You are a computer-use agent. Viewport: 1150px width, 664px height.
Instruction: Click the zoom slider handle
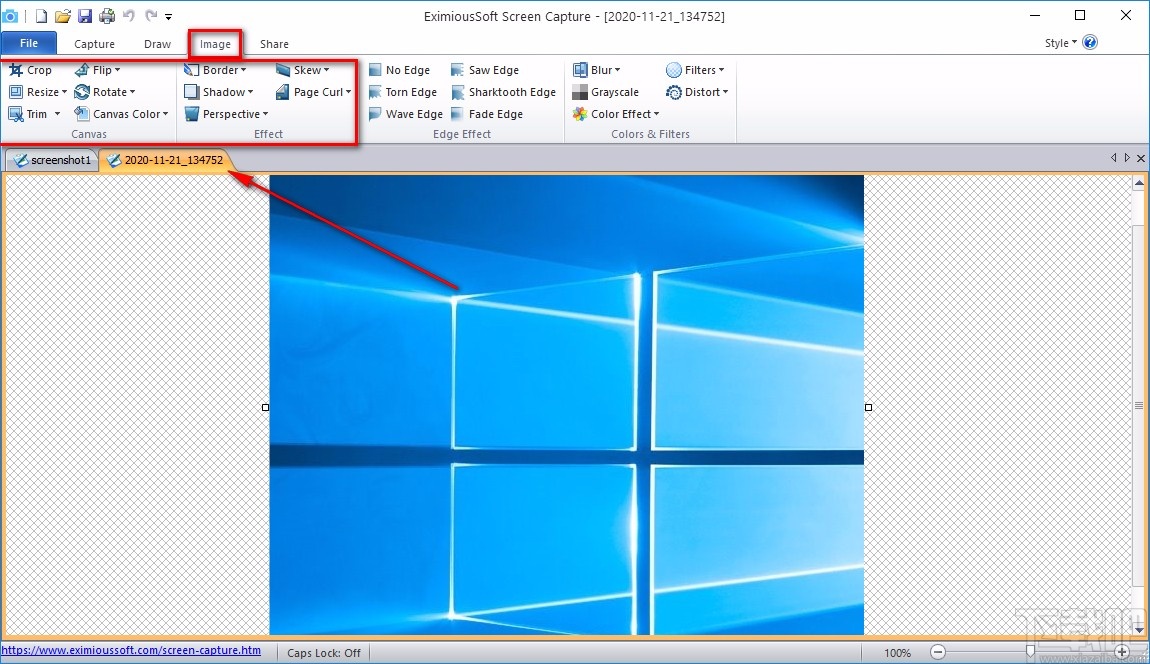(1030, 651)
